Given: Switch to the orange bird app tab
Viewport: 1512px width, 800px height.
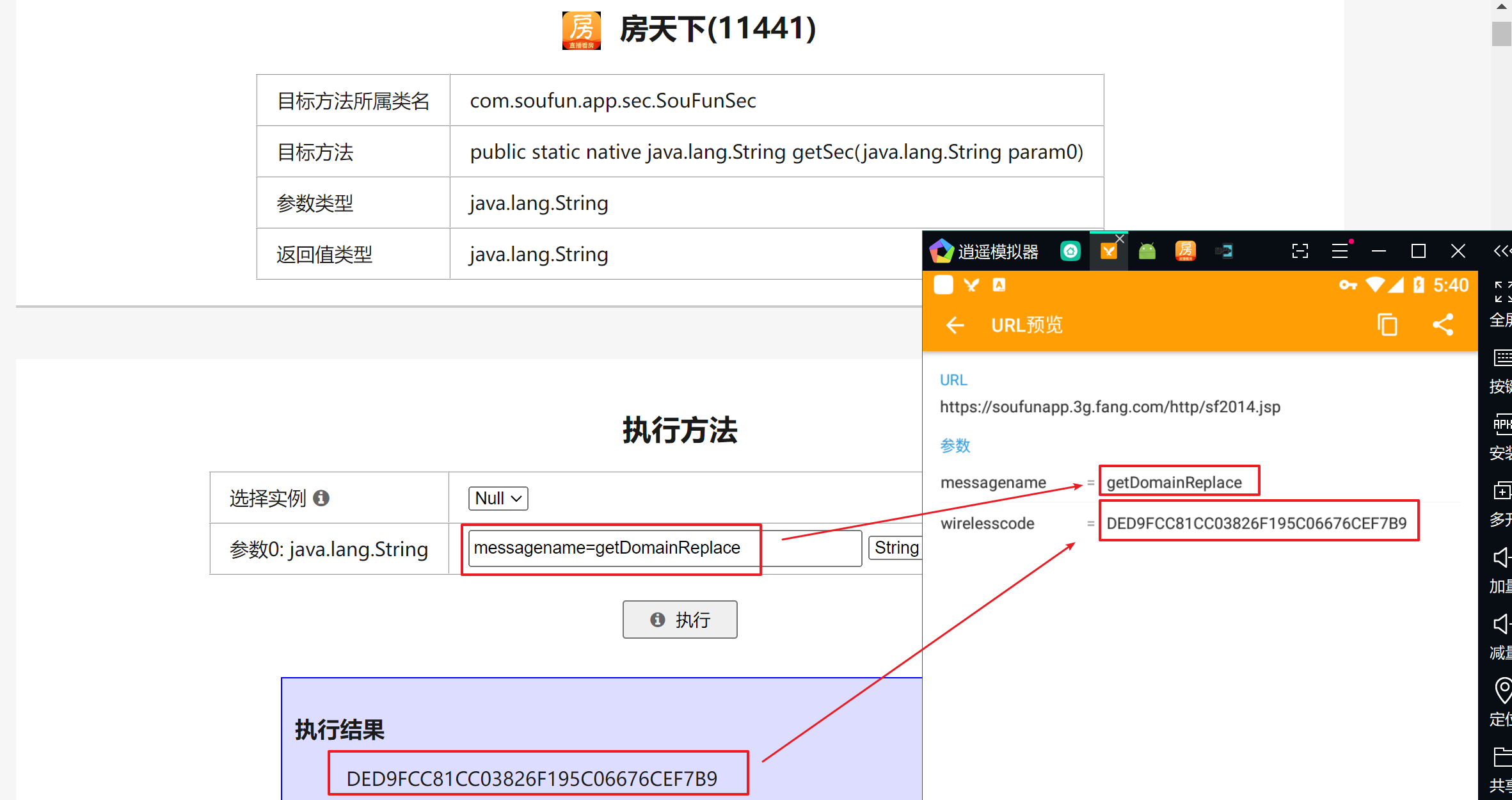Looking at the screenshot, I should pos(1108,252).
